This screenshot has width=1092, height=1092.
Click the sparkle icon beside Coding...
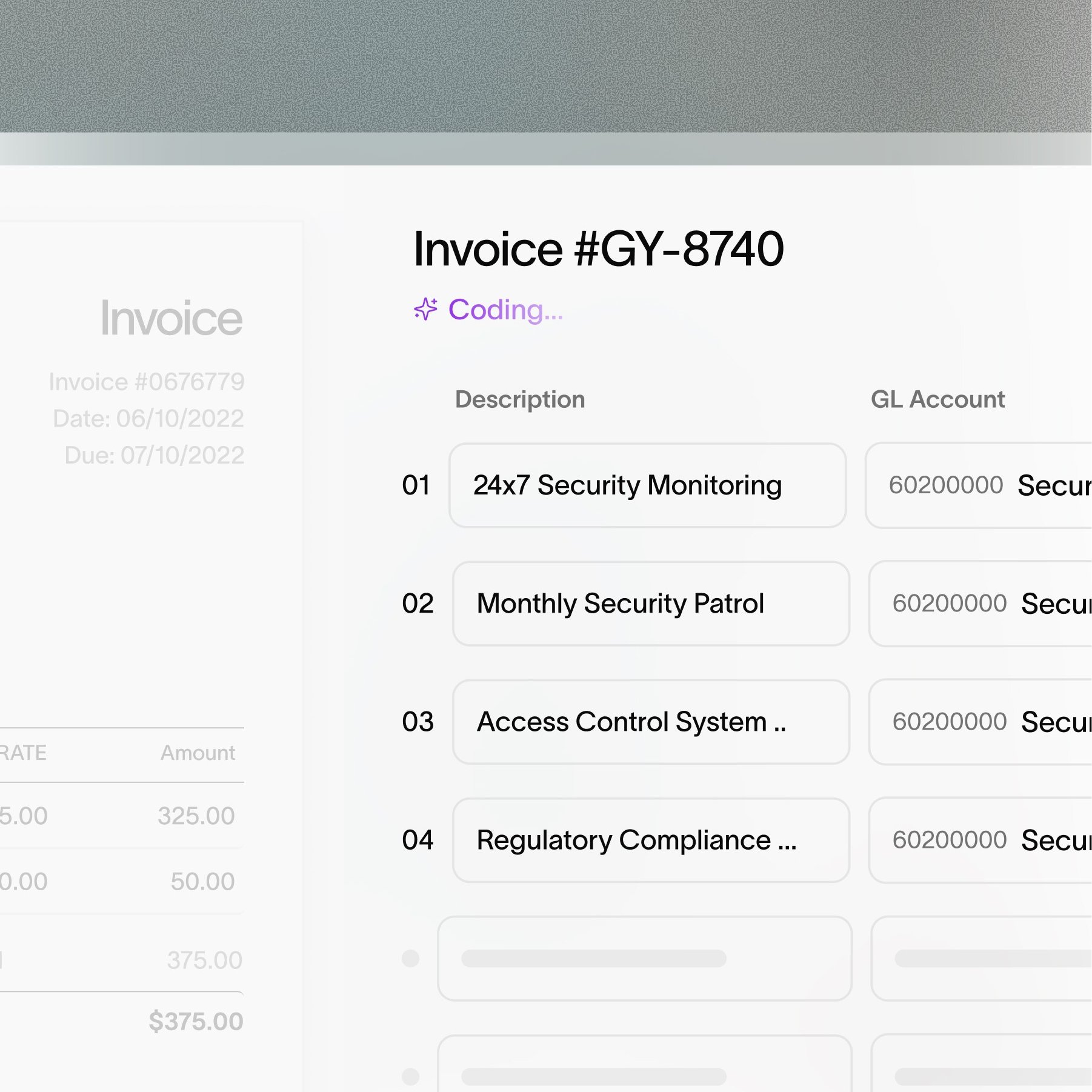425,309
